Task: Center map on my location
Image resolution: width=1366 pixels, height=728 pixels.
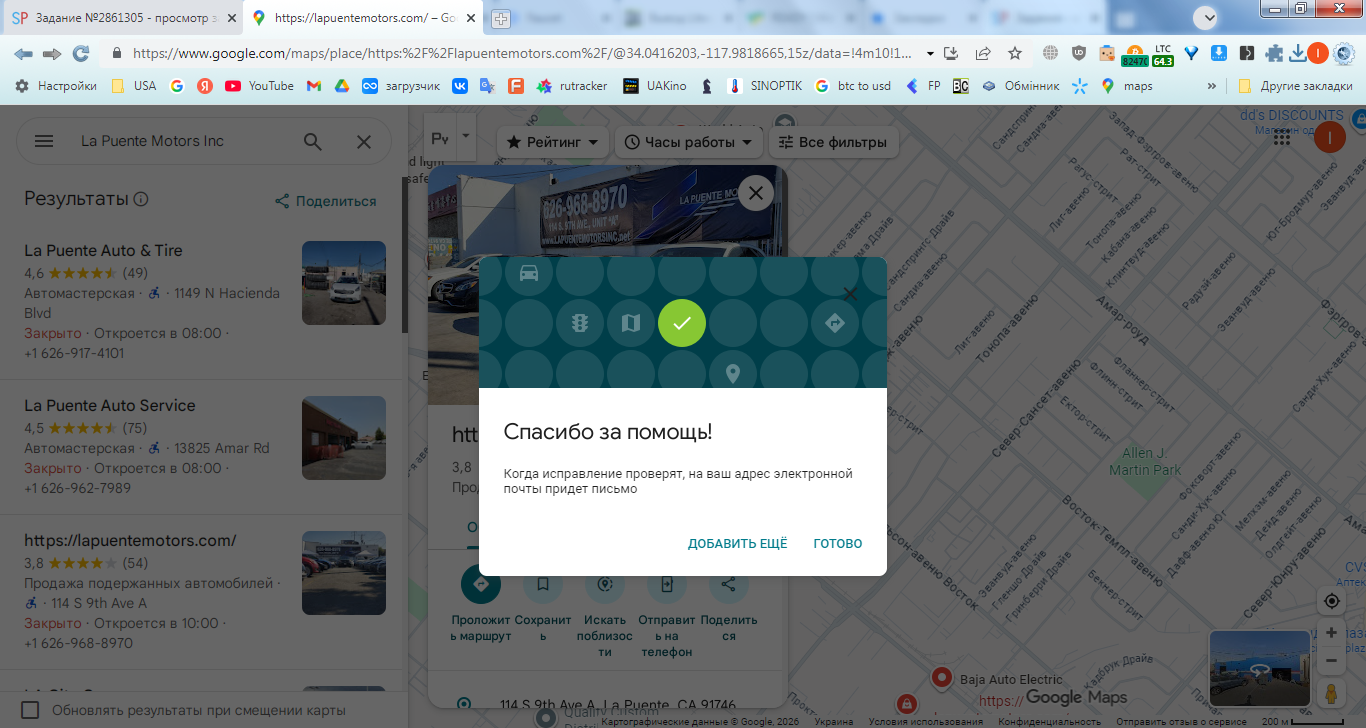Action: point(1331,601)
